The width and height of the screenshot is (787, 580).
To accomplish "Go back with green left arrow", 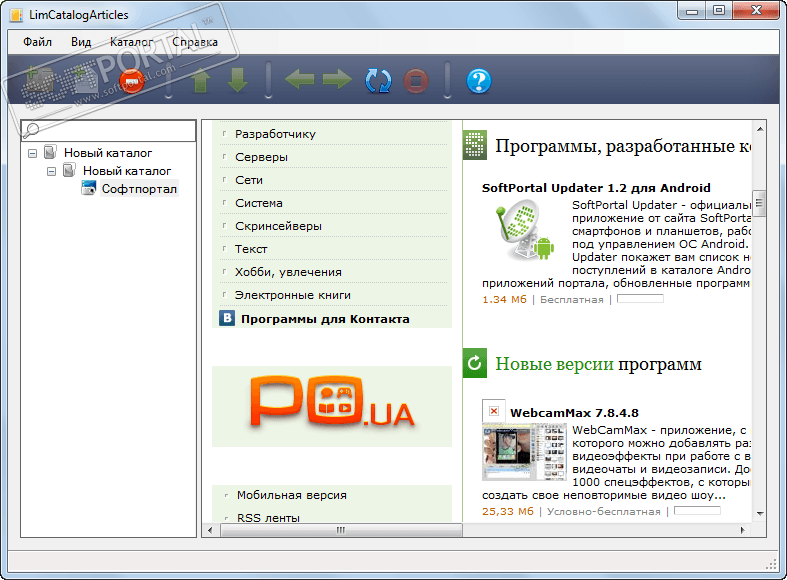I will pos(300,80).
